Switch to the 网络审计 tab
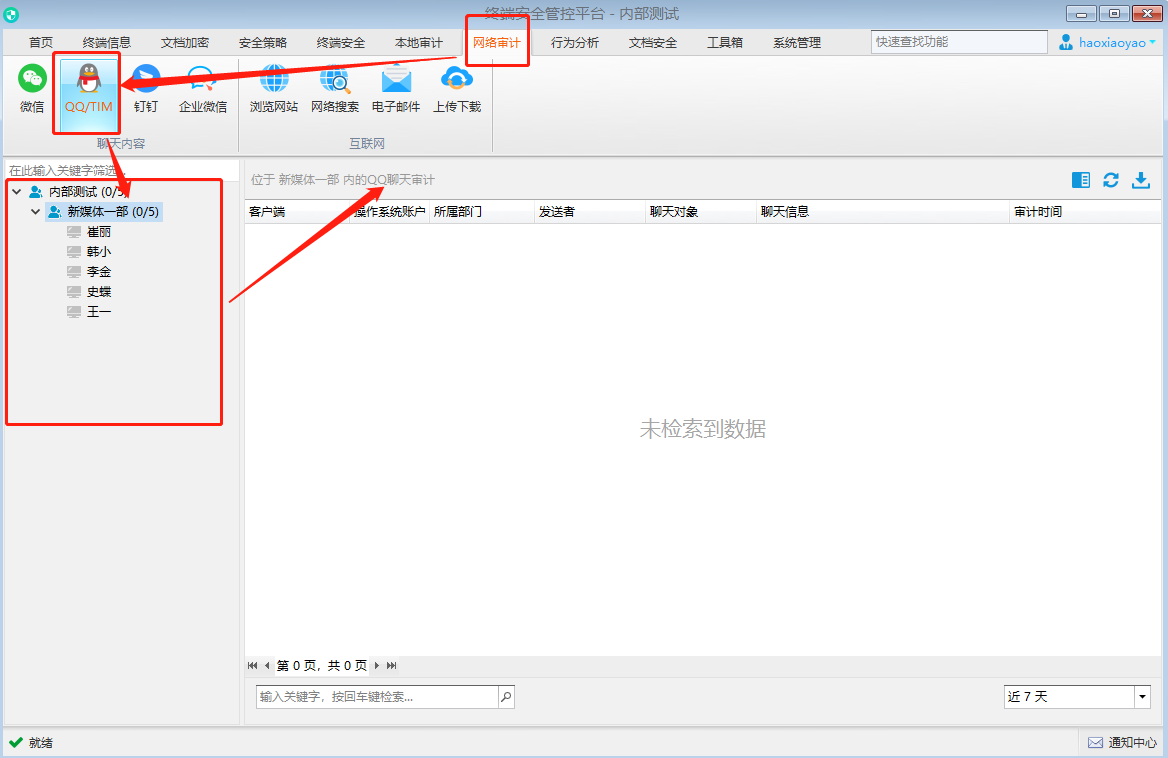Screen dimensions: 1168x758 [x=497, y=42]
